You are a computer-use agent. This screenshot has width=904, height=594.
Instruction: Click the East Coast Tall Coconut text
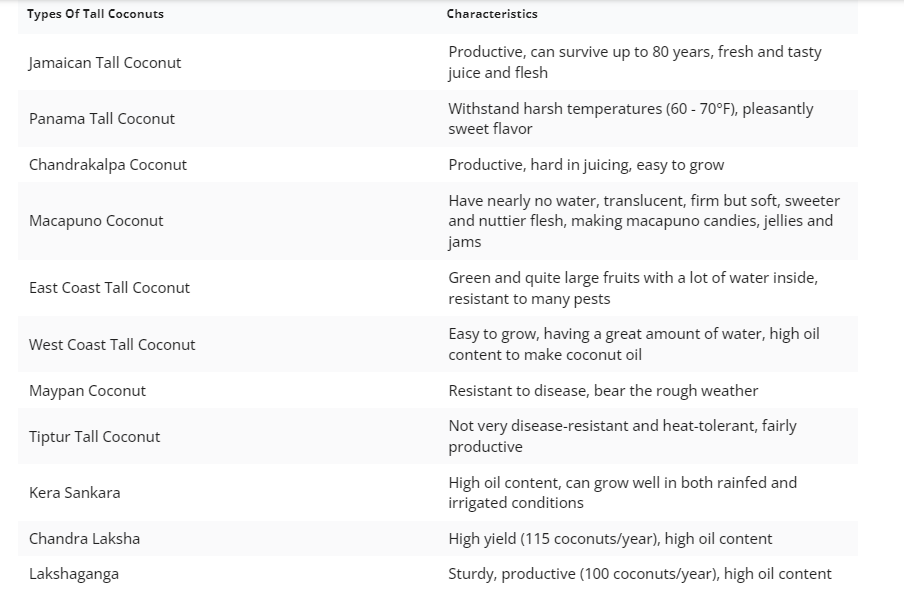[110, 287]
